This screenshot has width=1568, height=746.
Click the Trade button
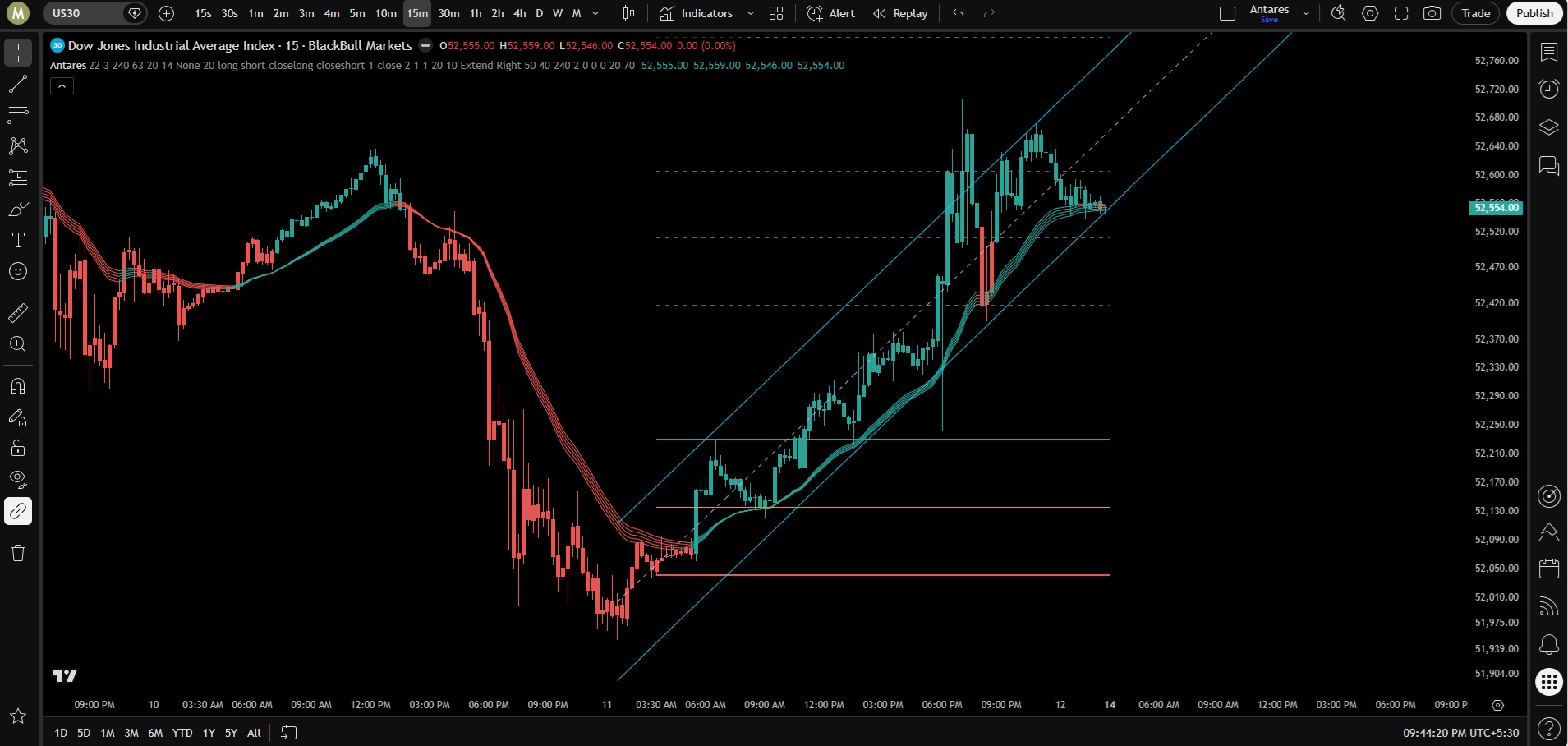[x=1475, y=13]
